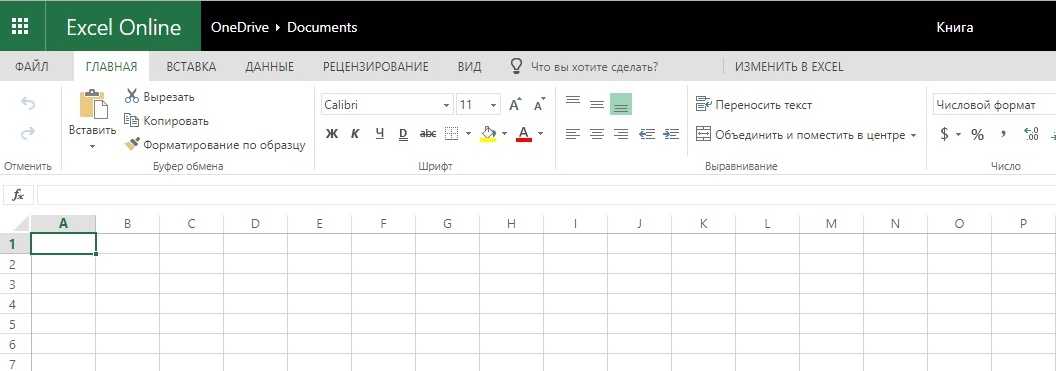
Task: Align text to middle
Action: tap(597, 104)
